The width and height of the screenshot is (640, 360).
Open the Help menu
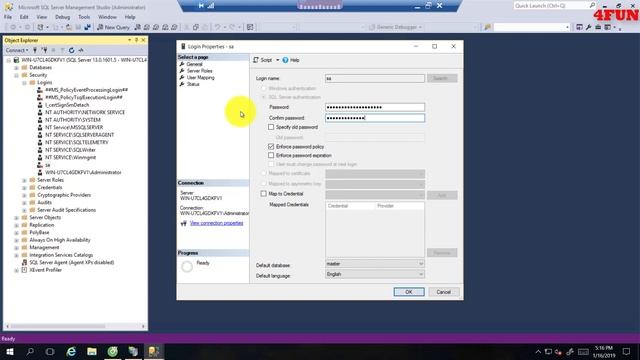[x=130, y=17]
